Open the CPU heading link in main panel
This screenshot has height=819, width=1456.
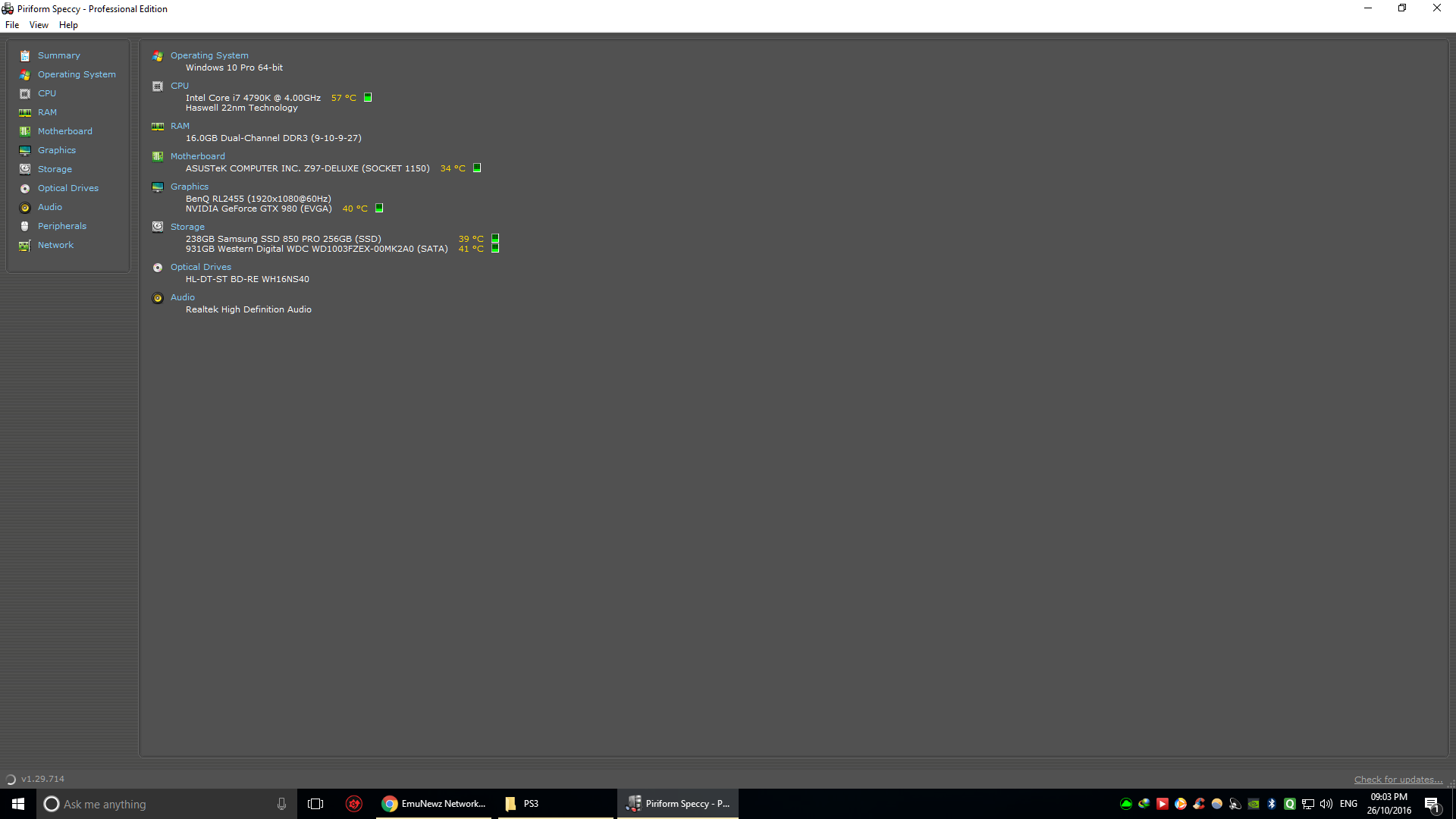click(x=180, y=86)
